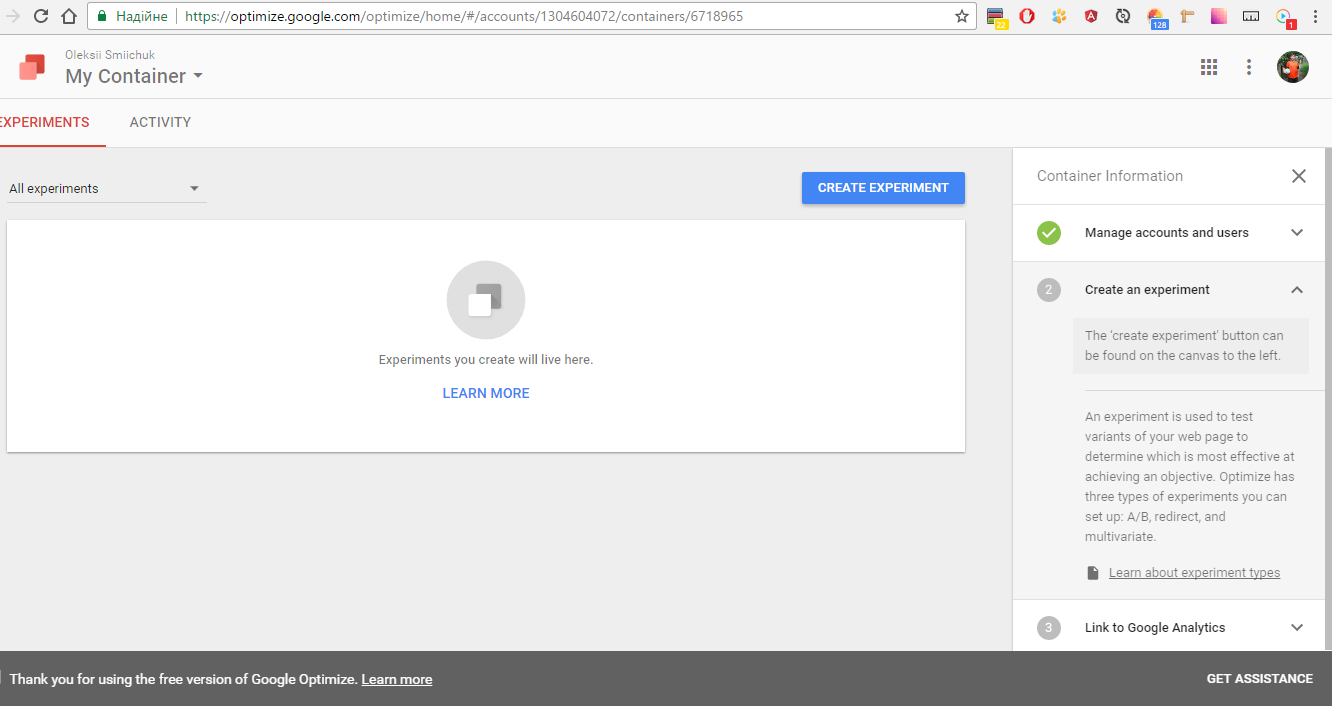Close the Container Information panel
Screen dimensions: 1332x706
pos(1299,176)
